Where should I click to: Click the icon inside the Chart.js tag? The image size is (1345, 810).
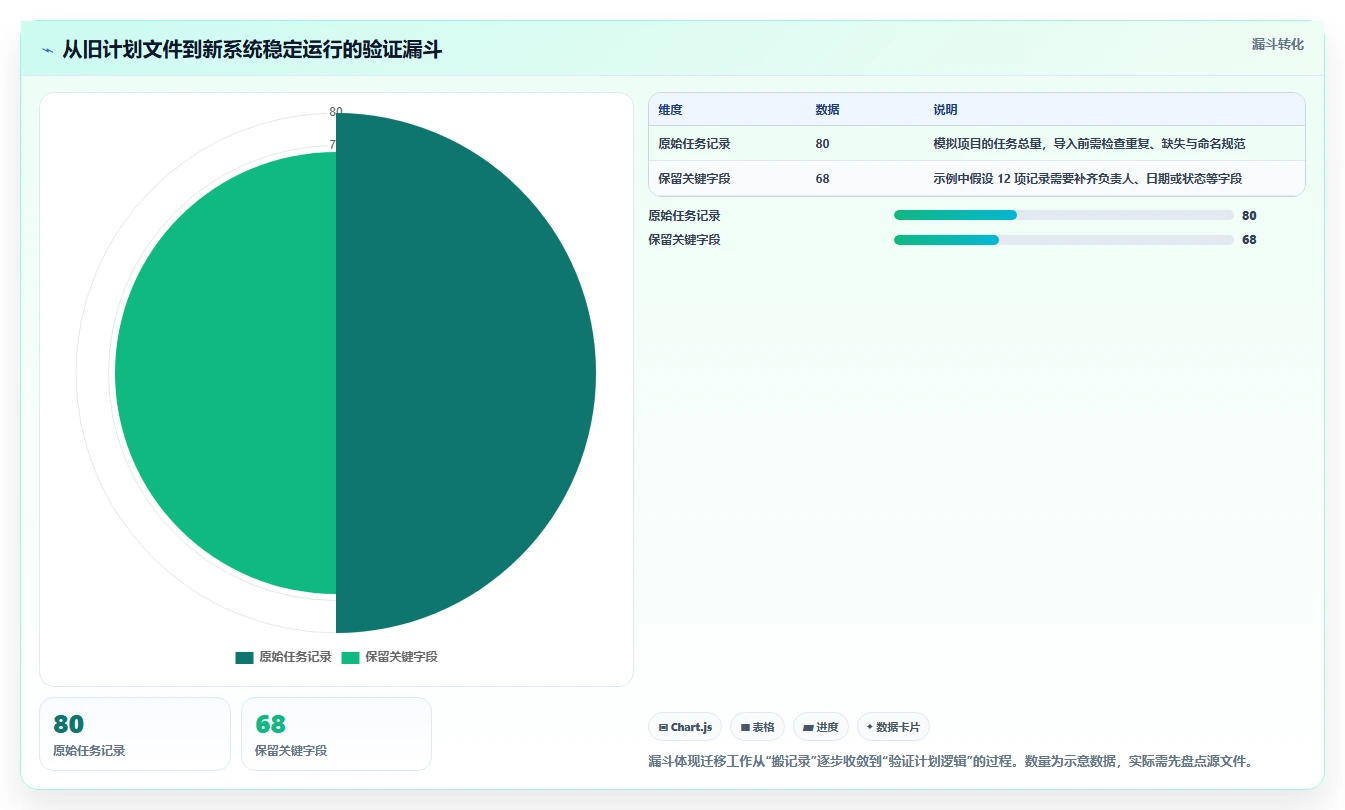(x=663, y=727)
